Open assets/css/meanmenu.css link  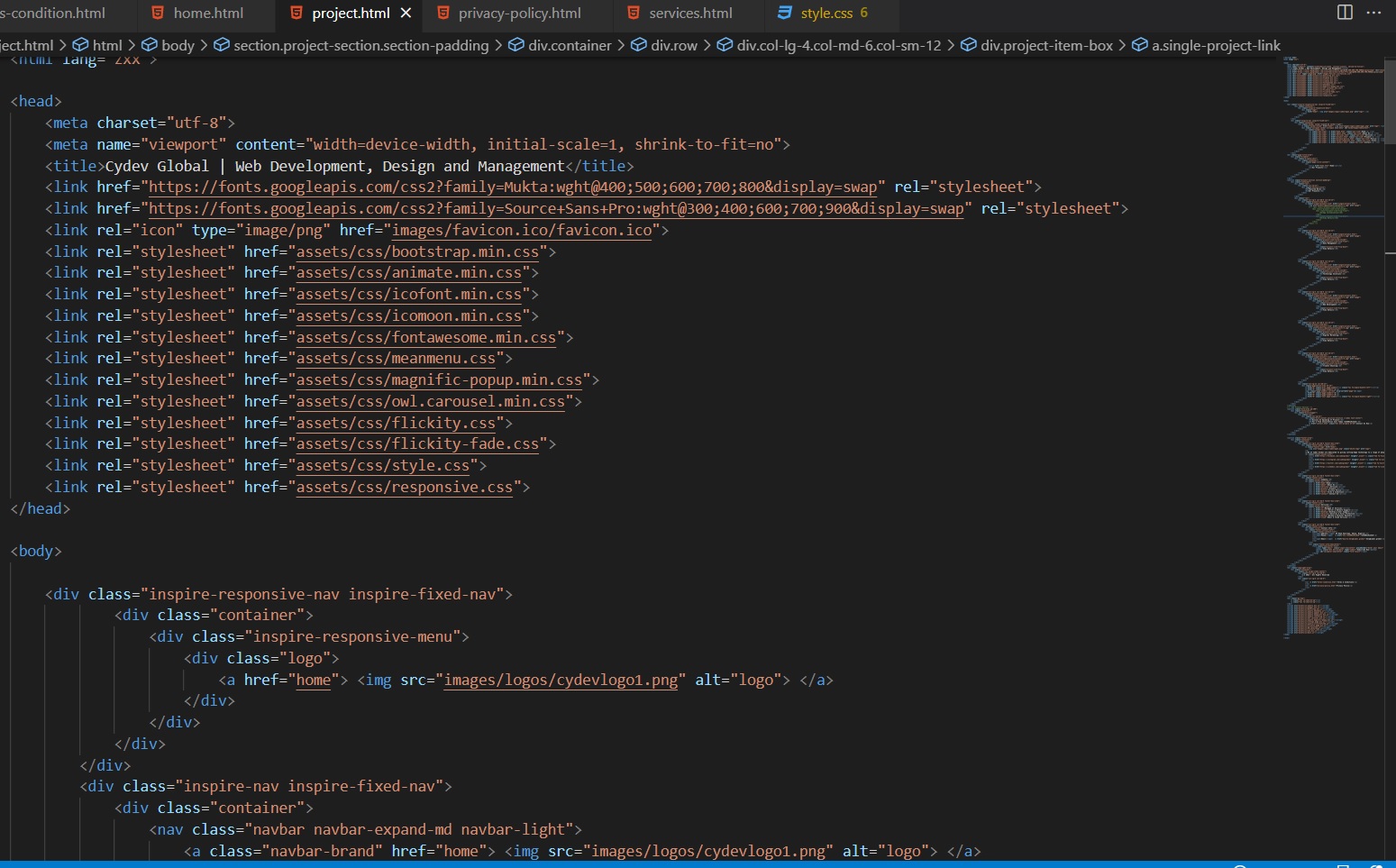[x=396, y=359]
